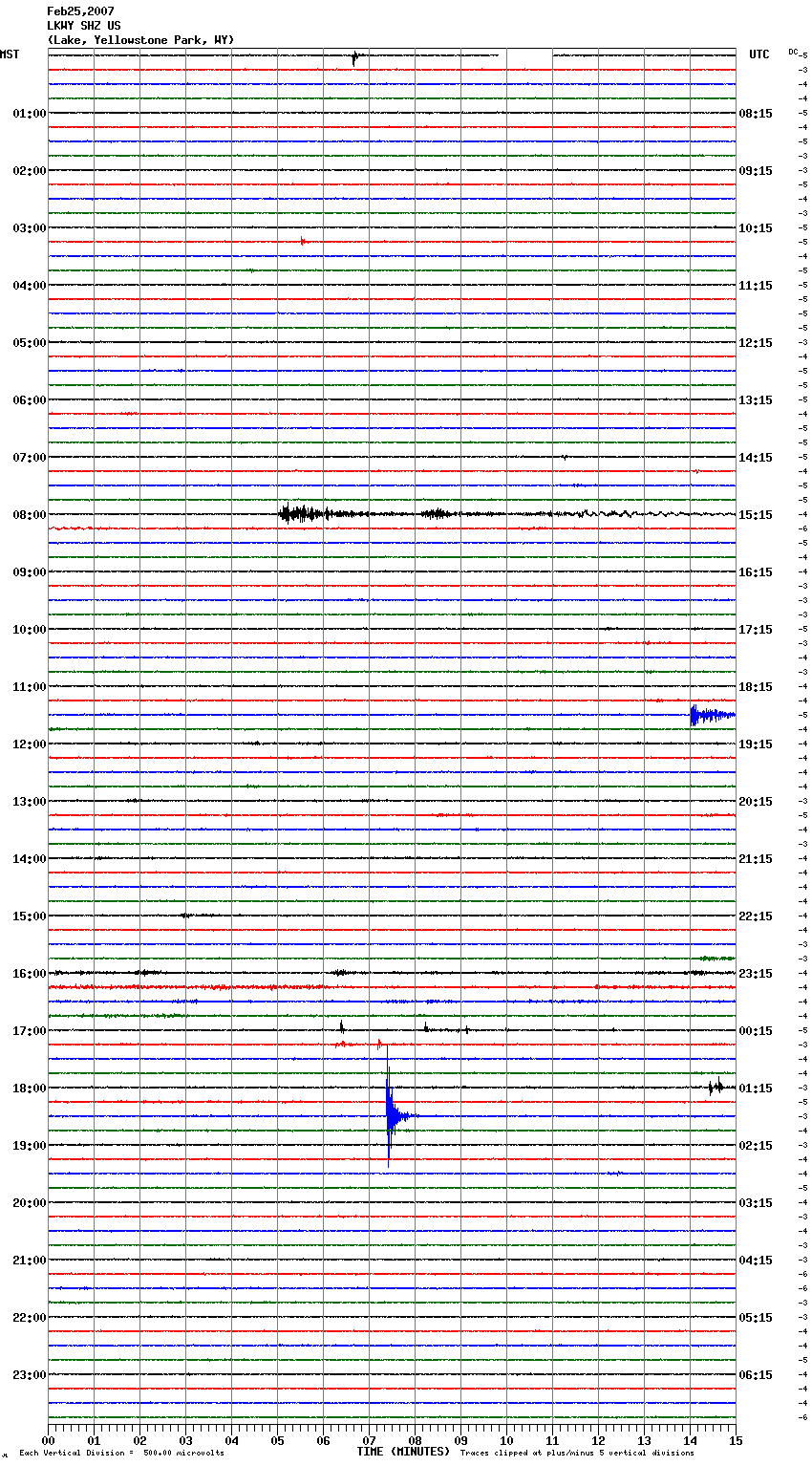Click the black event at end of 18:00 trace
The height and width of the screenshot is (1466, 812).
[x=716, y=1087]
